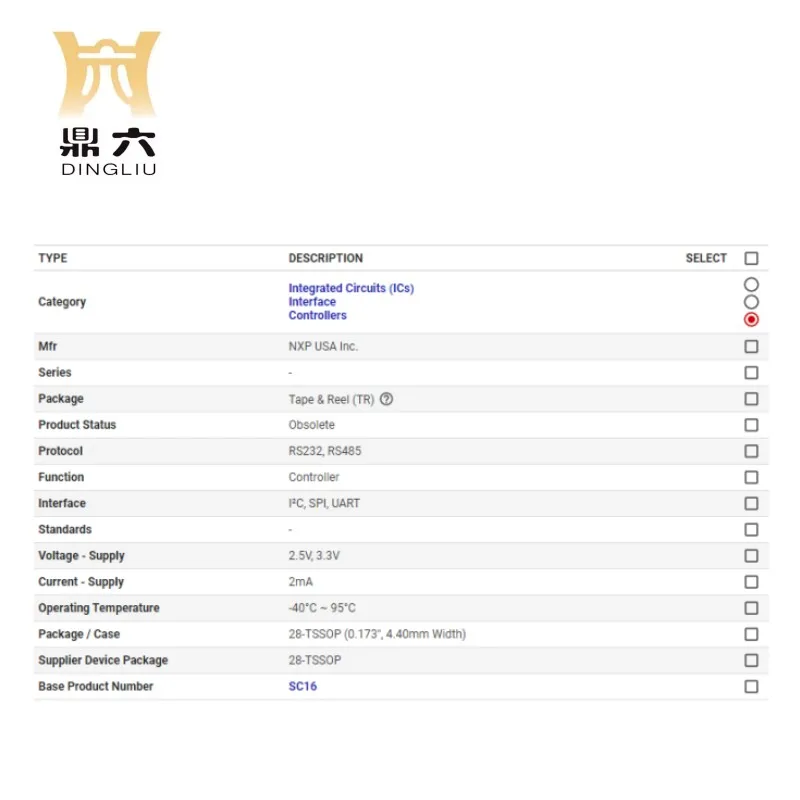Check the Operating Temperature checkbox

(751, 607)
